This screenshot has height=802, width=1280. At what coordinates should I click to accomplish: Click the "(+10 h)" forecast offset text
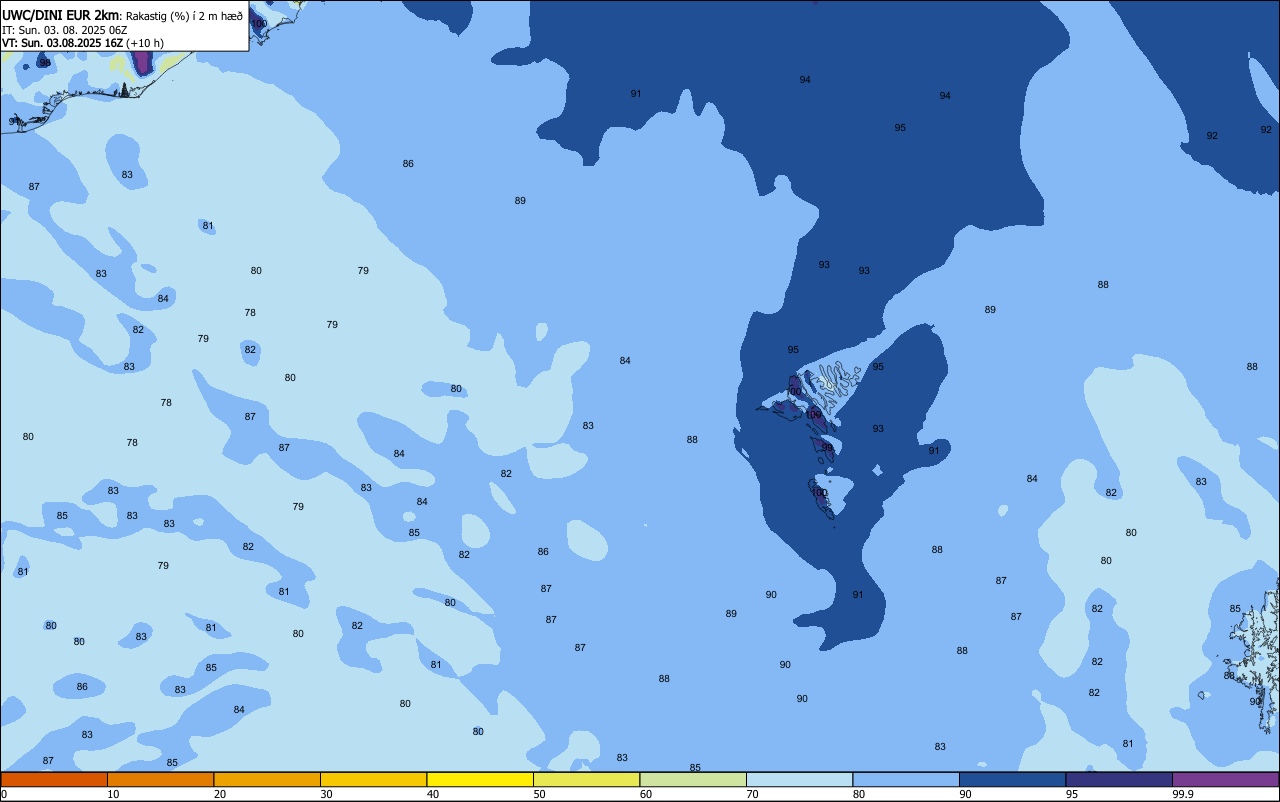coord(145,43)
